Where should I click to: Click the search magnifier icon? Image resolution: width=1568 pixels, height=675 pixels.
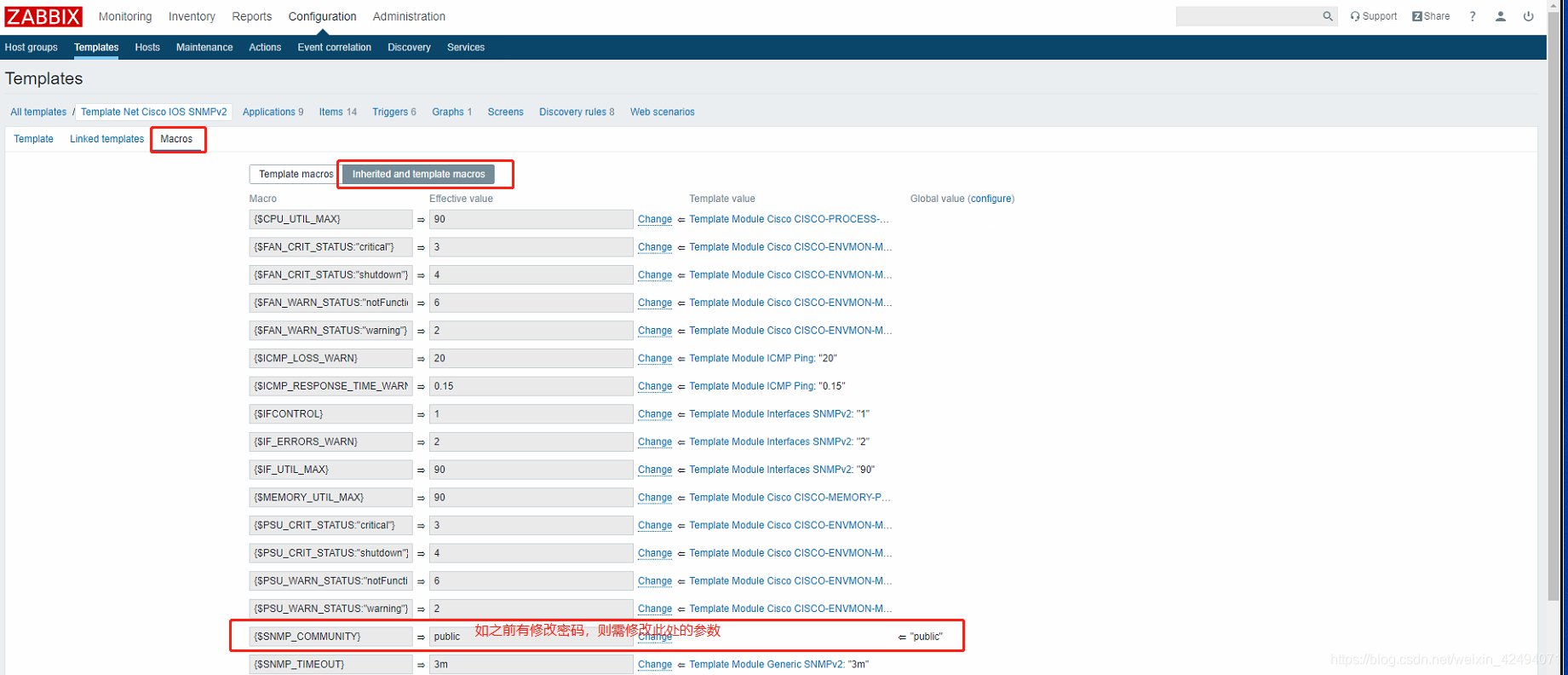click(x=1327, y=16)
